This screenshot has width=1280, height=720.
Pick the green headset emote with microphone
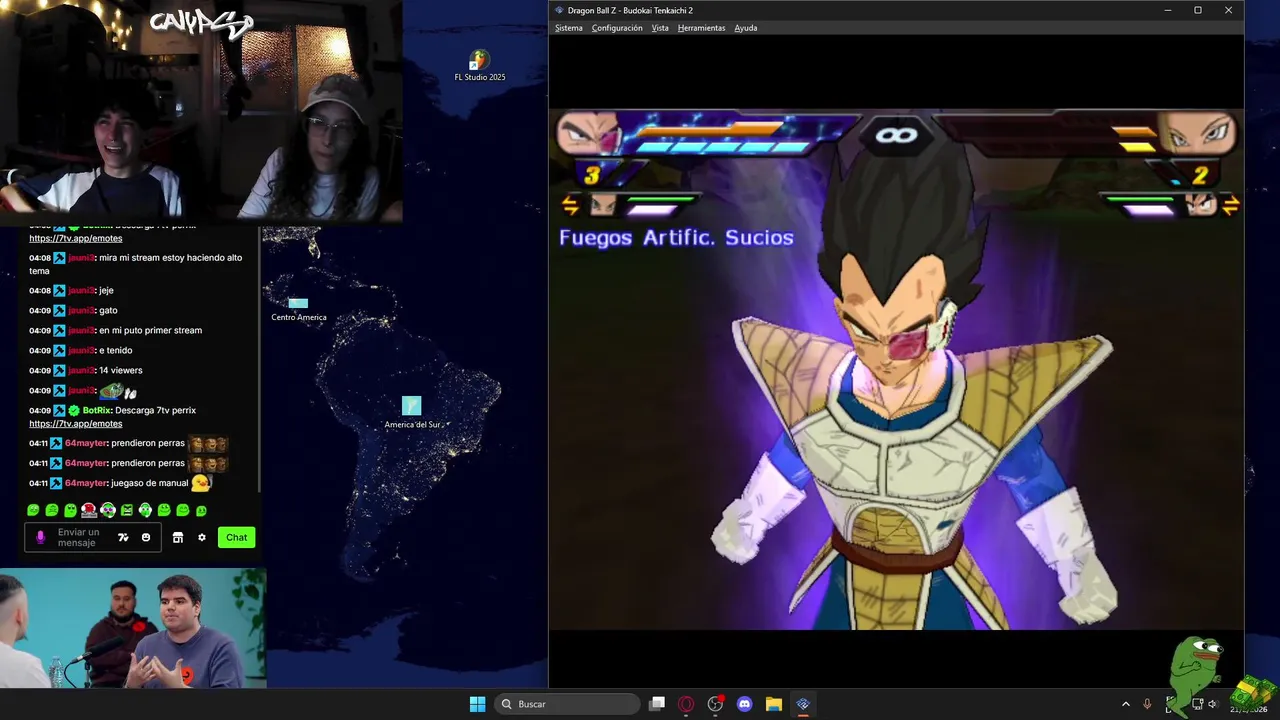coord(145,510)
